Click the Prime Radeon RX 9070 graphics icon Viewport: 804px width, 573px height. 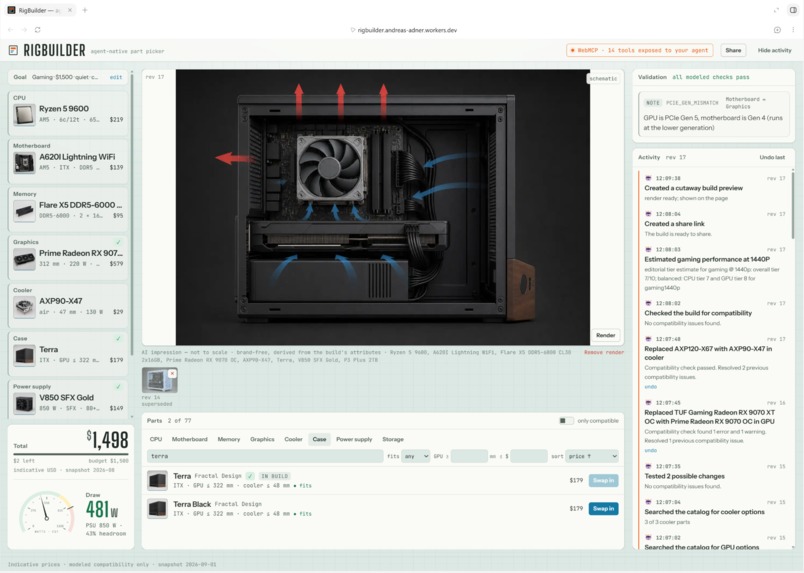24,259
